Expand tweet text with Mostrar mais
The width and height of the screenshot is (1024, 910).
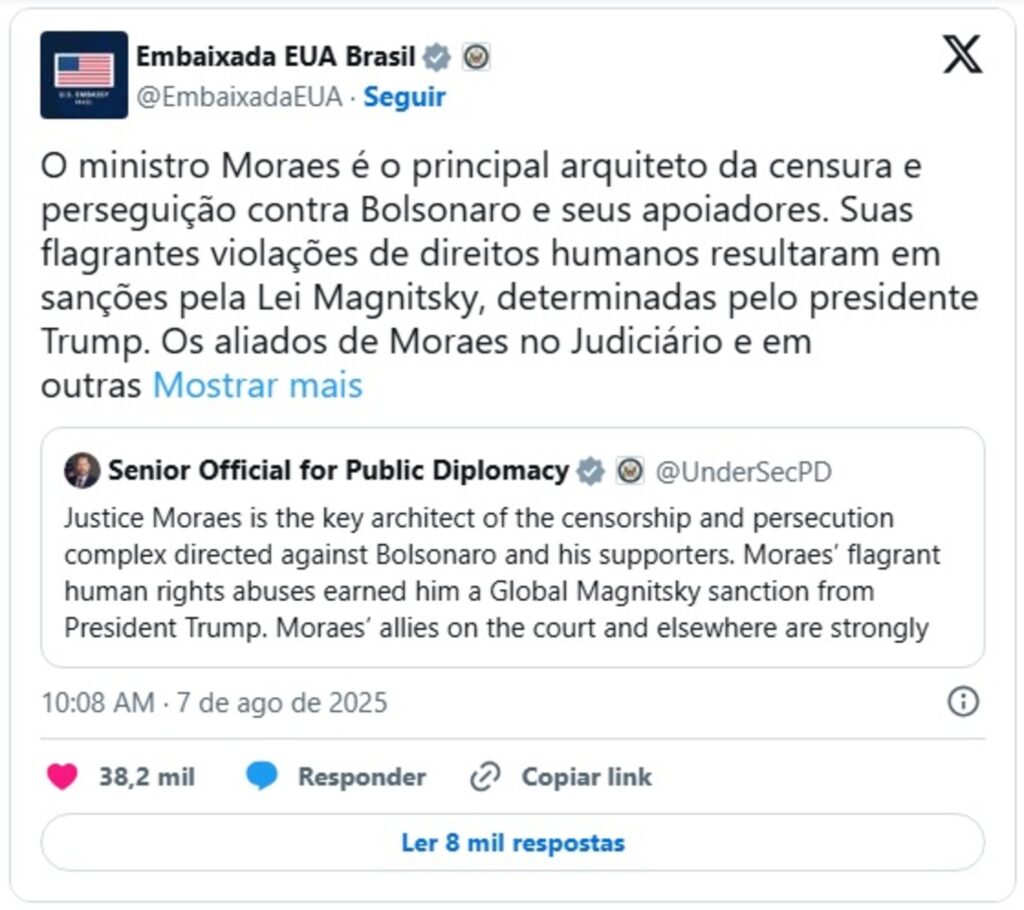pyautogui.click(x=257, y=385)
